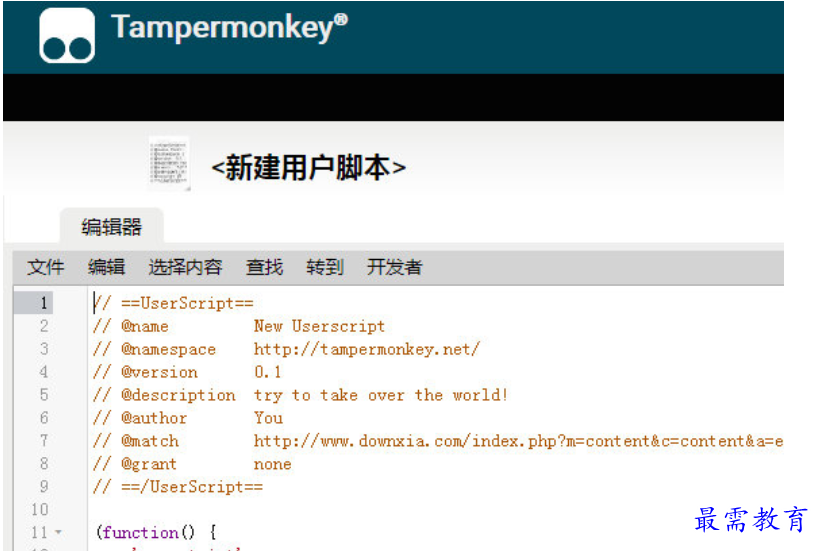
Task: Click the <新建用户脚本> heading
Action: 309,168
